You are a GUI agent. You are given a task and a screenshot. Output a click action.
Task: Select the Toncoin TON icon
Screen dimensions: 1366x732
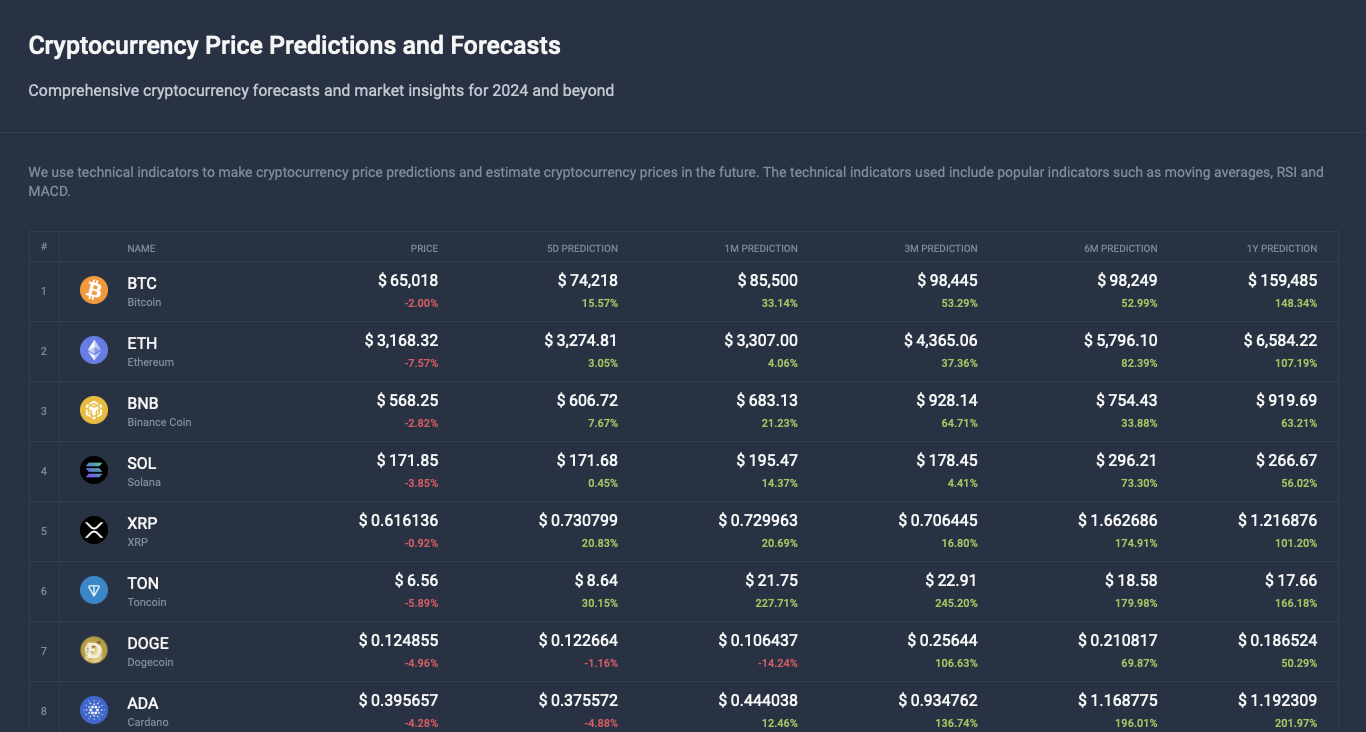point(93,590)
